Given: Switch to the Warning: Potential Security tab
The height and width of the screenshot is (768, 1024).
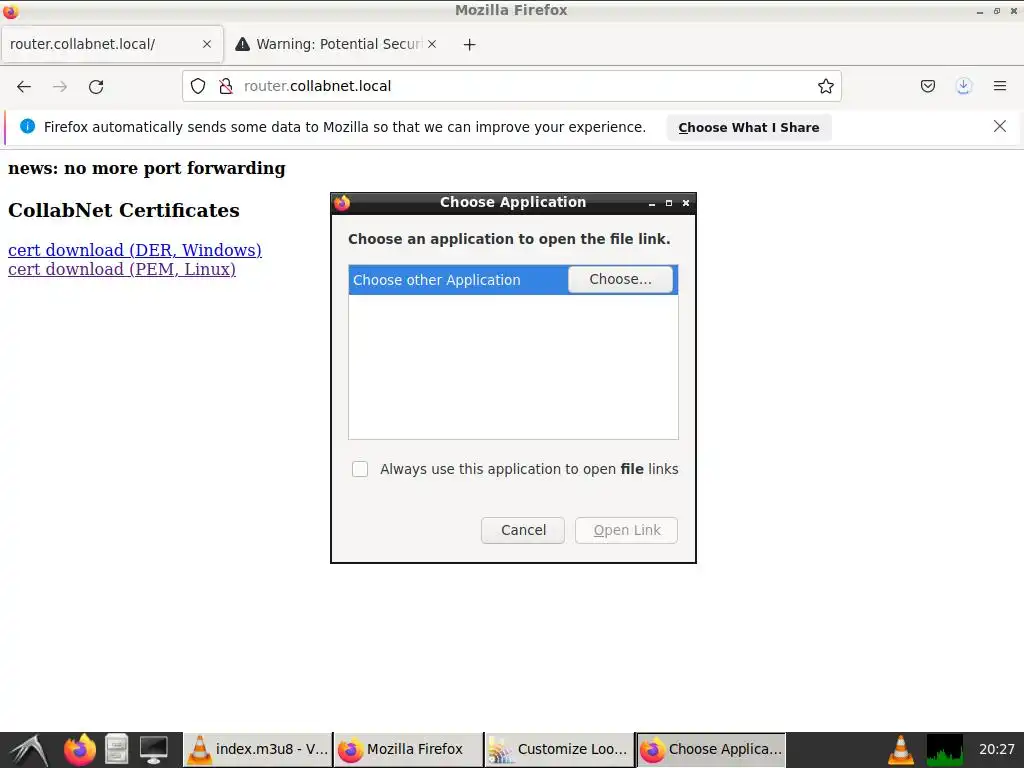Looking at the screenshot, I should click(336, 44).
